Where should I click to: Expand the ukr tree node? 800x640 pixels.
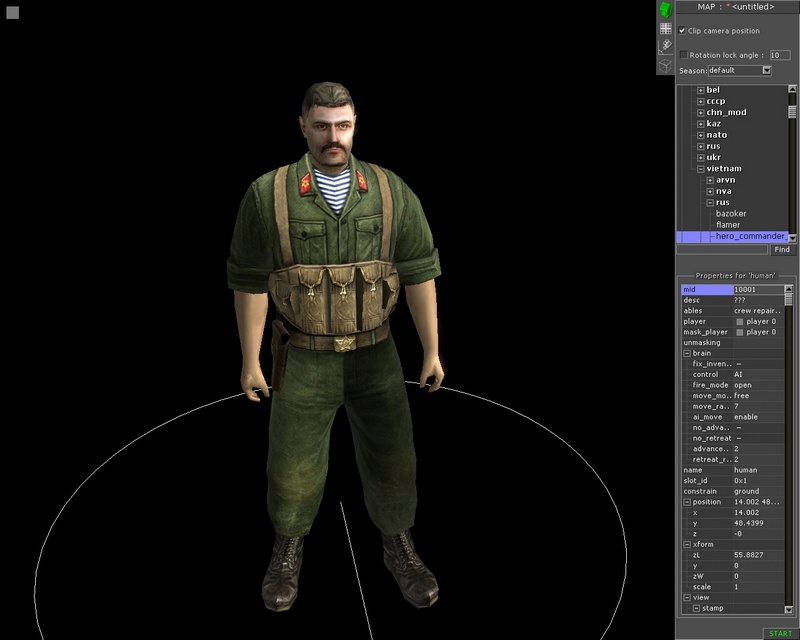coord(701,158)
